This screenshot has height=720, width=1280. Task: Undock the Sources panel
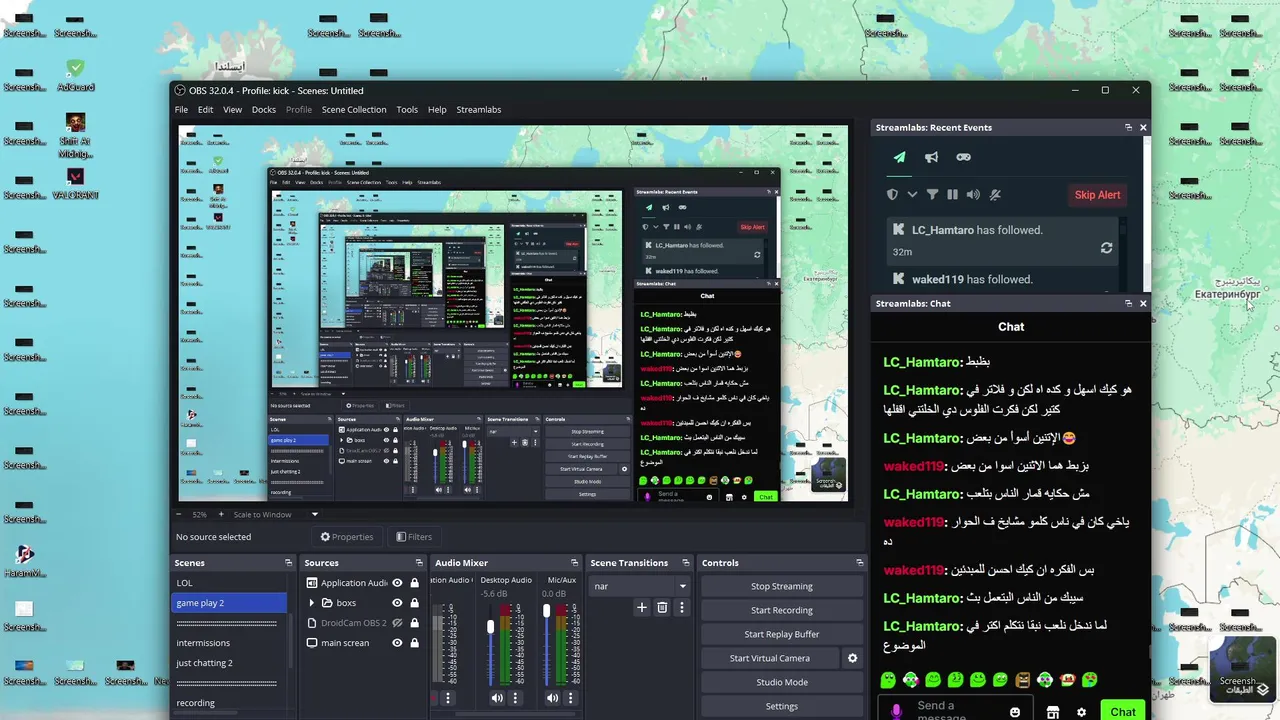coord(418,563)
